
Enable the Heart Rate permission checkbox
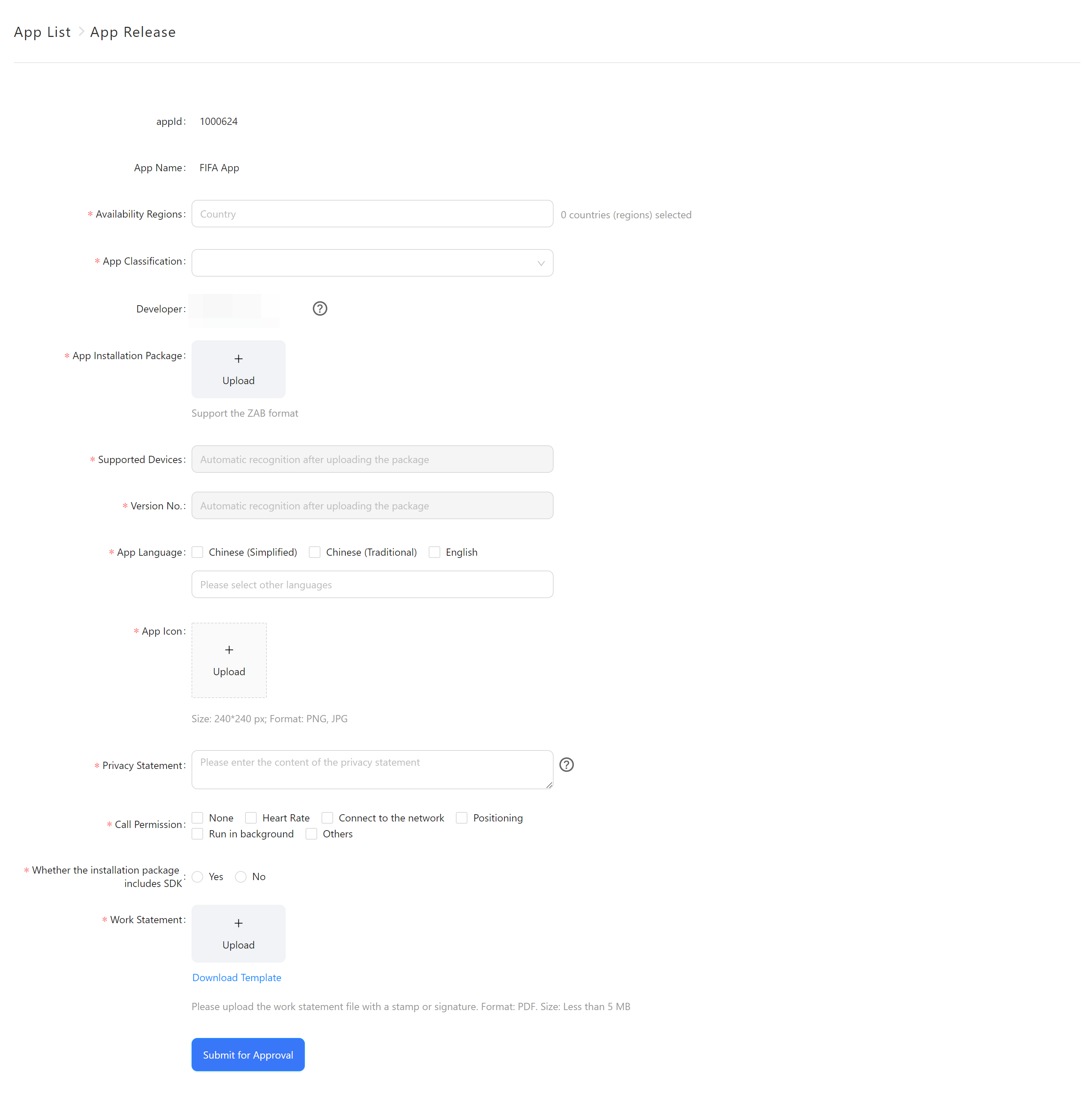251,817
